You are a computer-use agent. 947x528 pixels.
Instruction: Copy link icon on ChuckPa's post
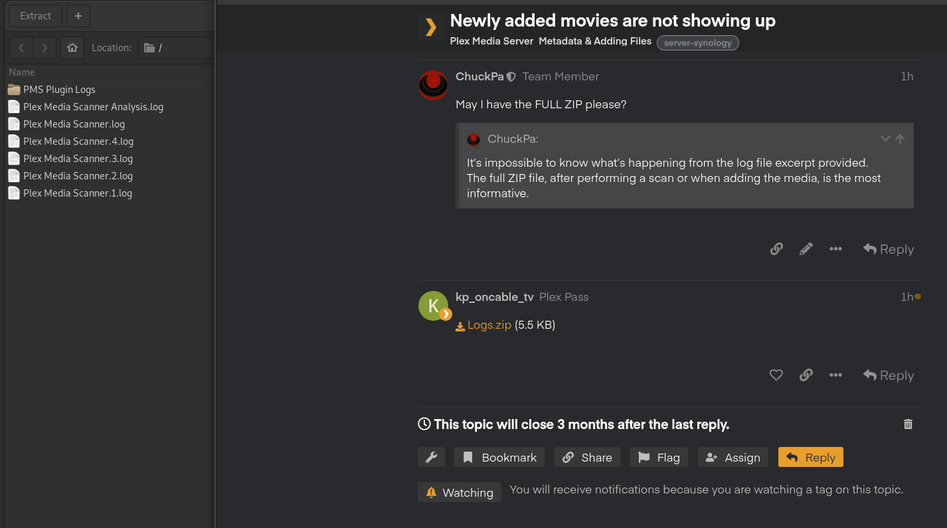(776, 249)
